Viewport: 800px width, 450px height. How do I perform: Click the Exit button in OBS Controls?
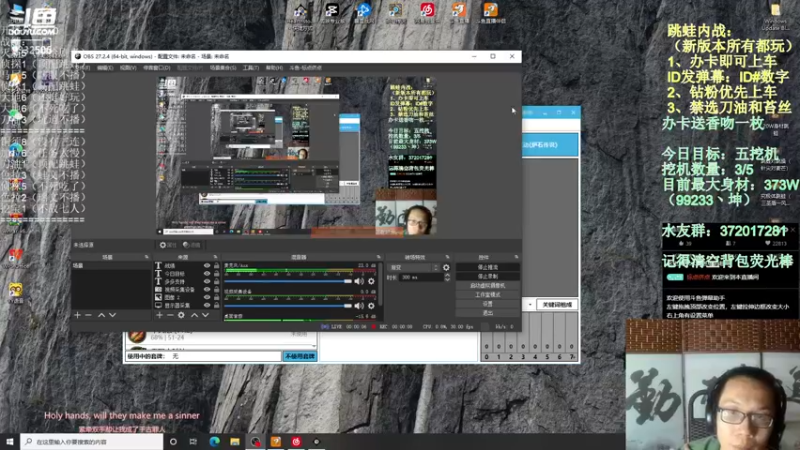(488, 313)
